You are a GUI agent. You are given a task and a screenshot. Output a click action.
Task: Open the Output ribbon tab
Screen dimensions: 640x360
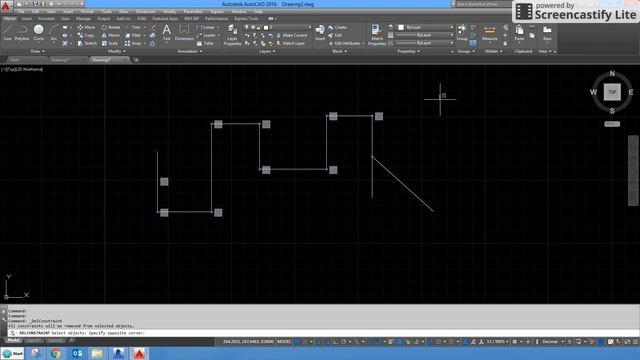click(x=103, y=18)
